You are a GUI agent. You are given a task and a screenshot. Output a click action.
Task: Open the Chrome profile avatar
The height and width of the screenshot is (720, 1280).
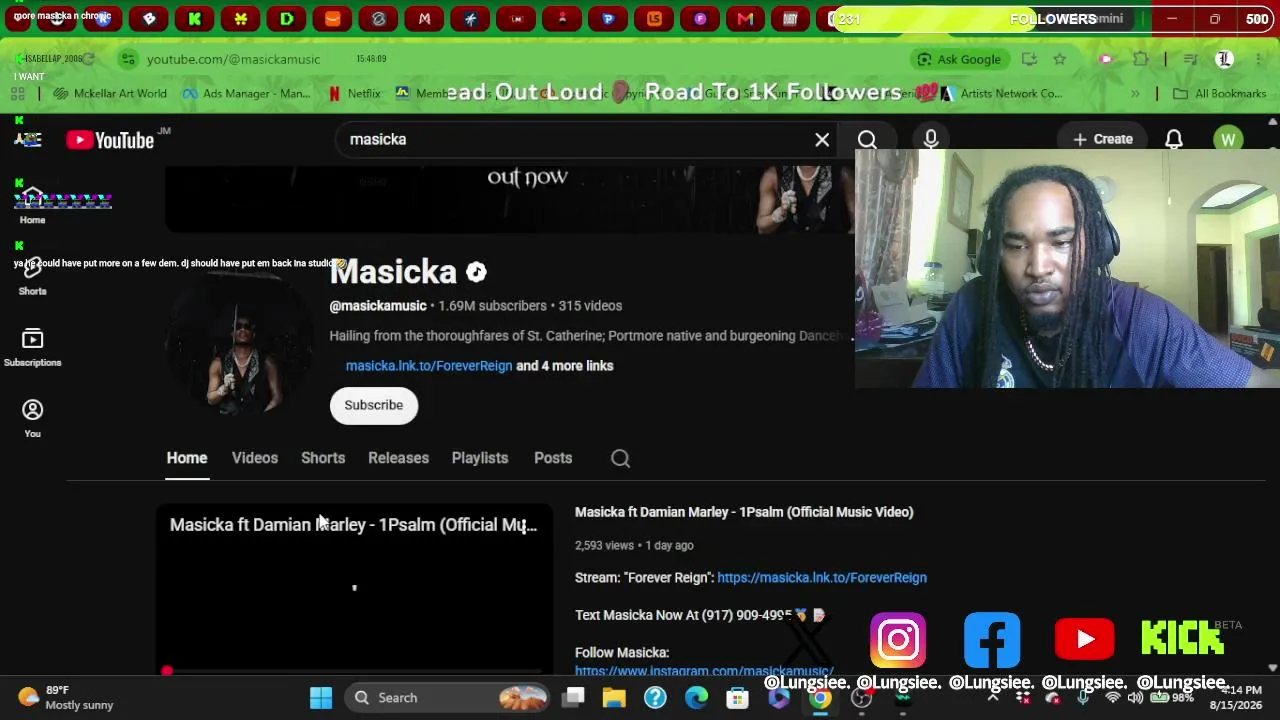tap(1224, 59)
